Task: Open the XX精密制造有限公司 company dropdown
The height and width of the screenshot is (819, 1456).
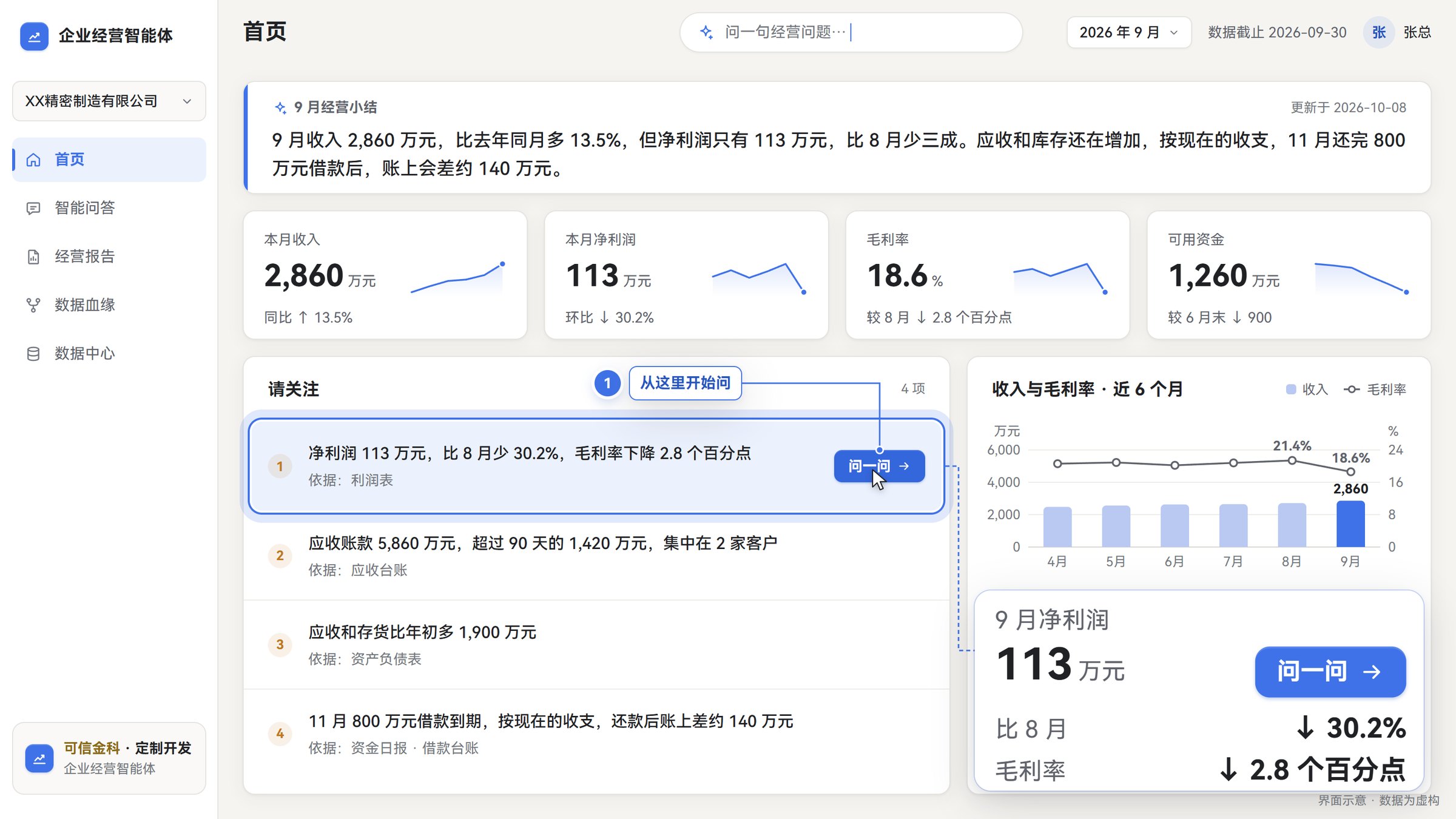Action: point(109,101)
